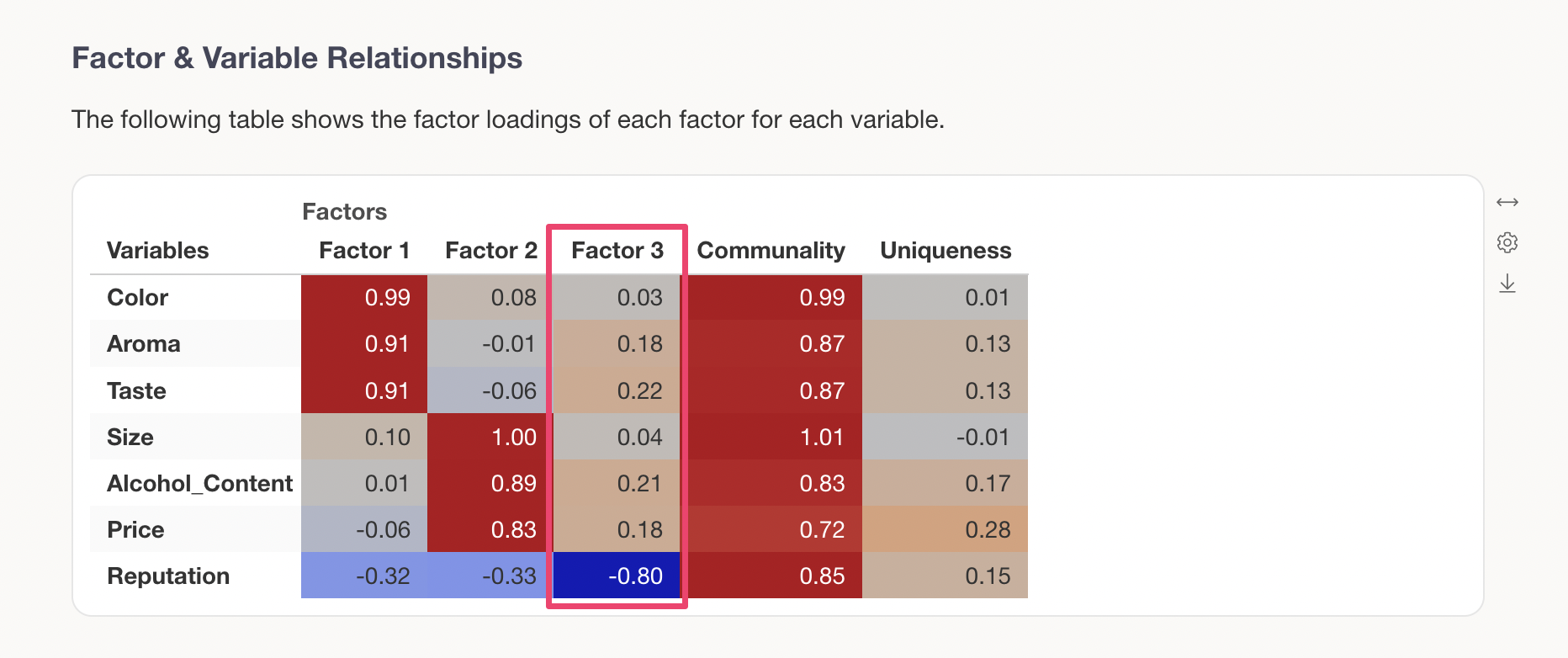Click the Factor 1 column header
This screenshot has height=658, width=1568.
[364, 251]
